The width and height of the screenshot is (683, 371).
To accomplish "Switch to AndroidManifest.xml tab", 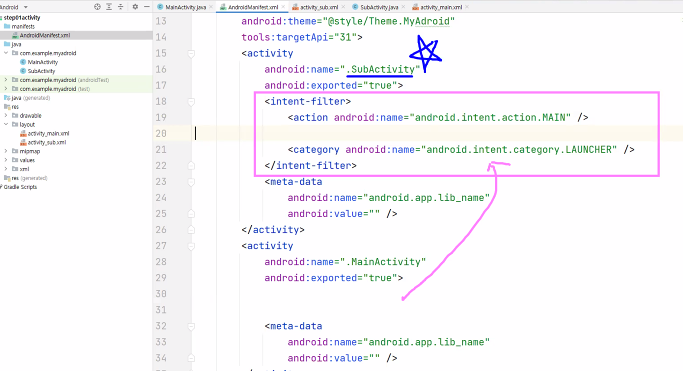I will tap(253, 7).
